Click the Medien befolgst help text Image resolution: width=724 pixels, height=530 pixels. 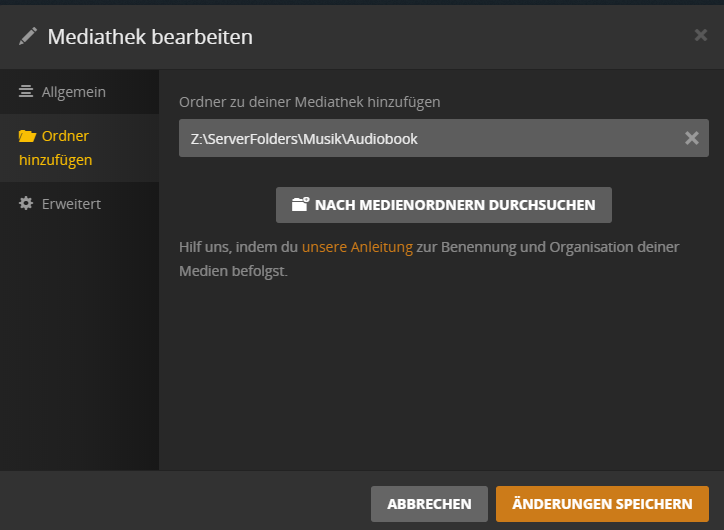tap(233, 271)
